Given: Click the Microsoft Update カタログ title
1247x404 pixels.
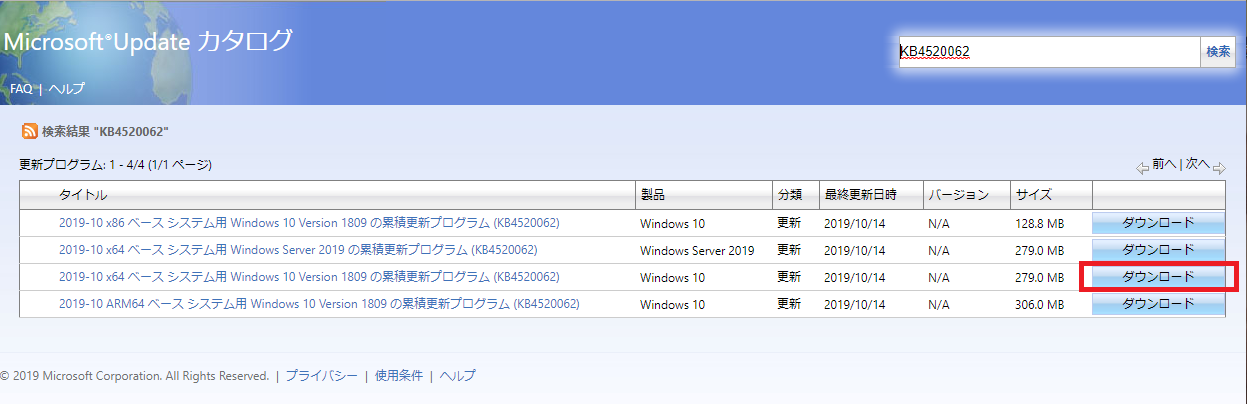Looking at the screenshot, I should (148, 42).
